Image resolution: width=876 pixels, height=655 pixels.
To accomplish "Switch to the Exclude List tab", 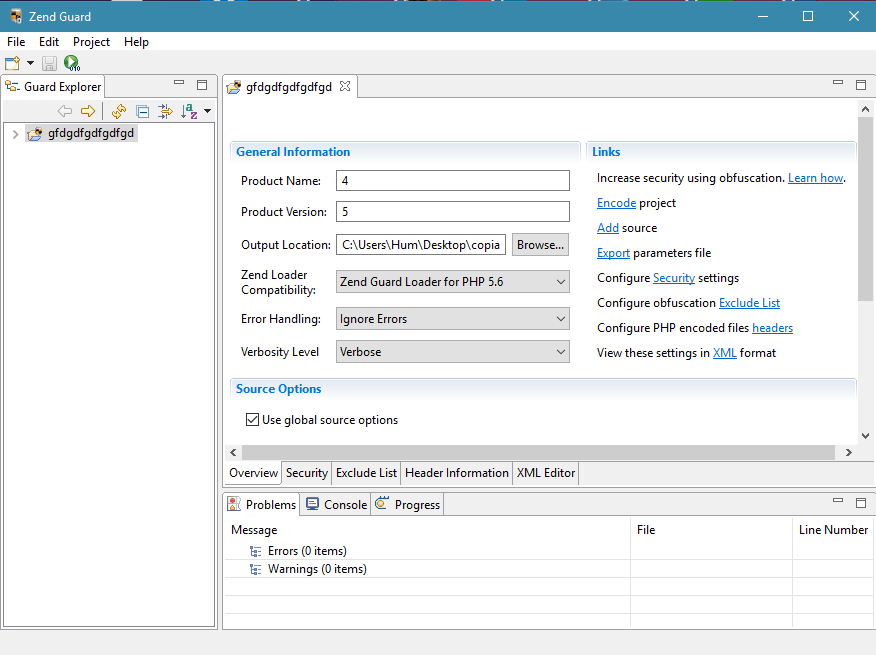I will tap(366, 473).
